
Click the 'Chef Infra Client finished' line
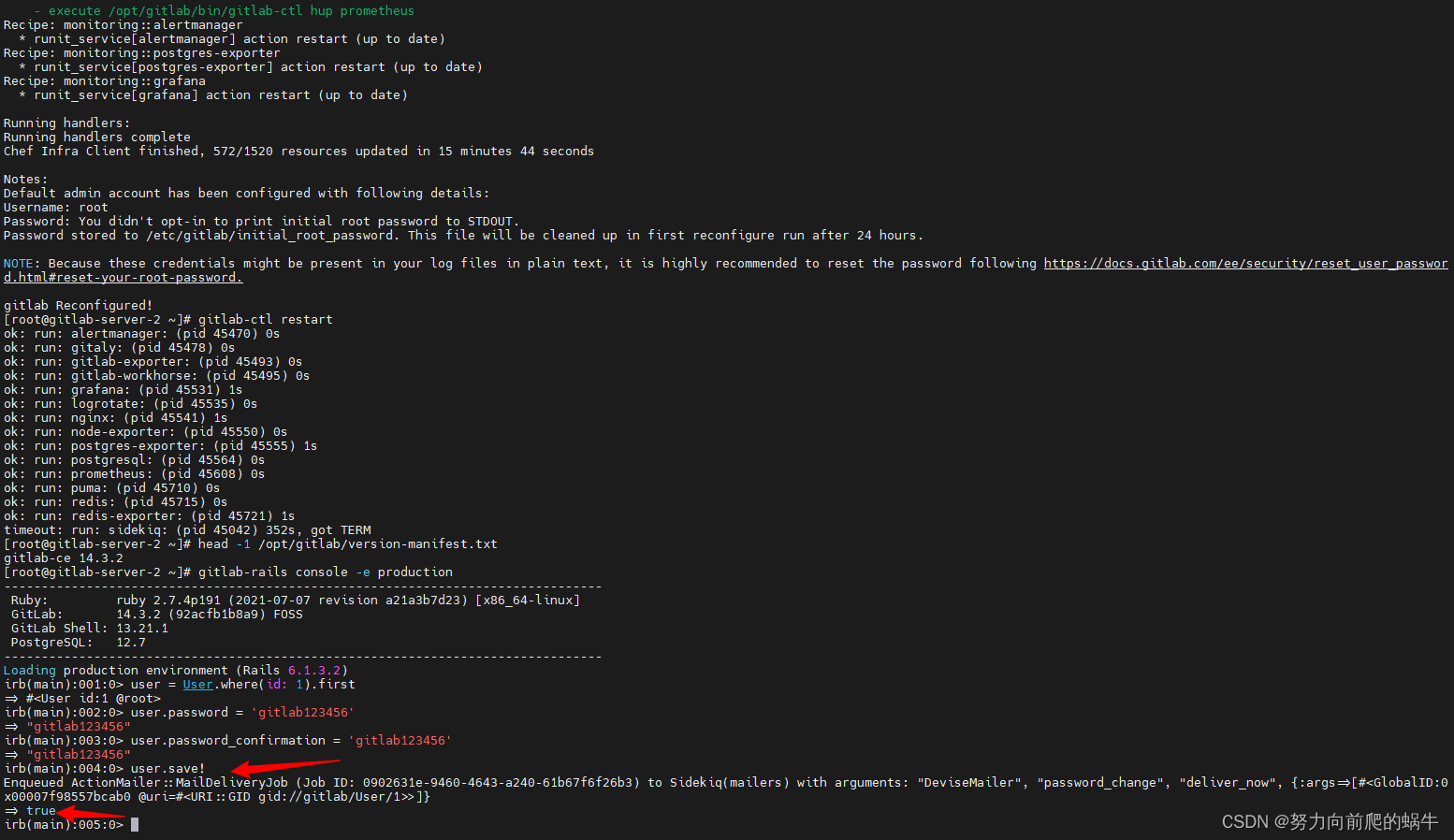click(x=298, y=152)
